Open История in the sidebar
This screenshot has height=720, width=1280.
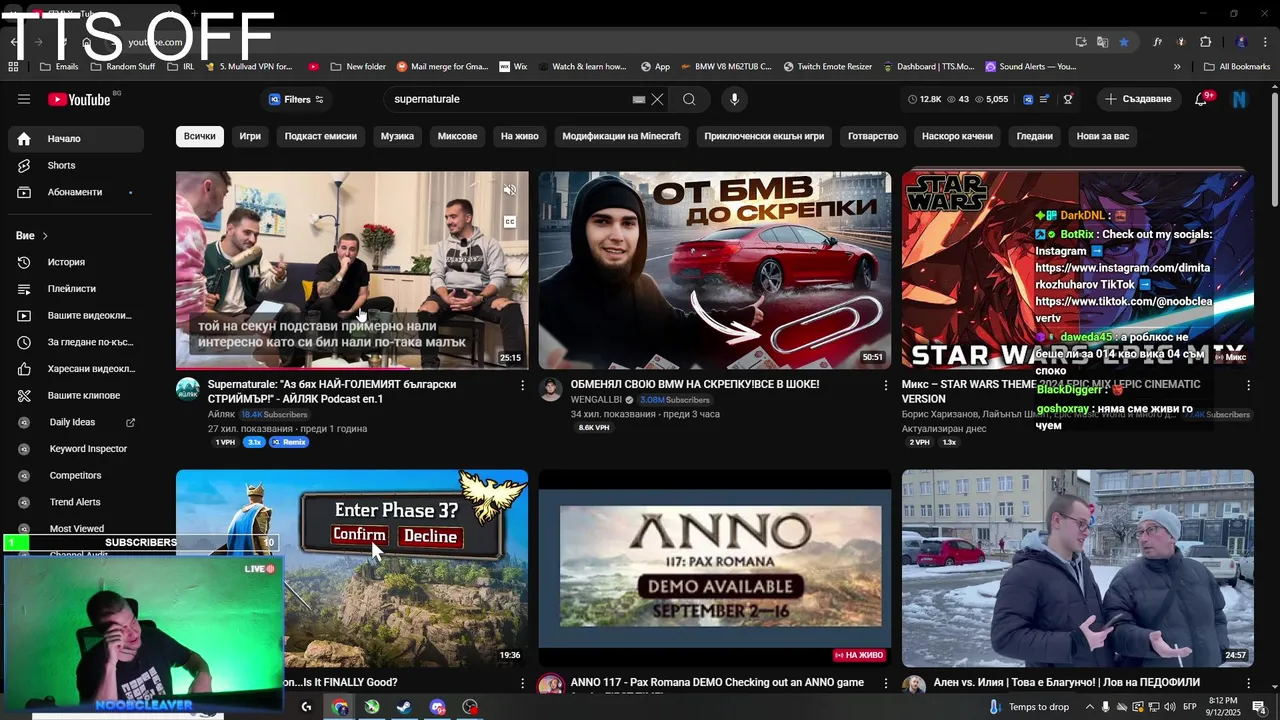pyautogui.click(x=76, y=262)
